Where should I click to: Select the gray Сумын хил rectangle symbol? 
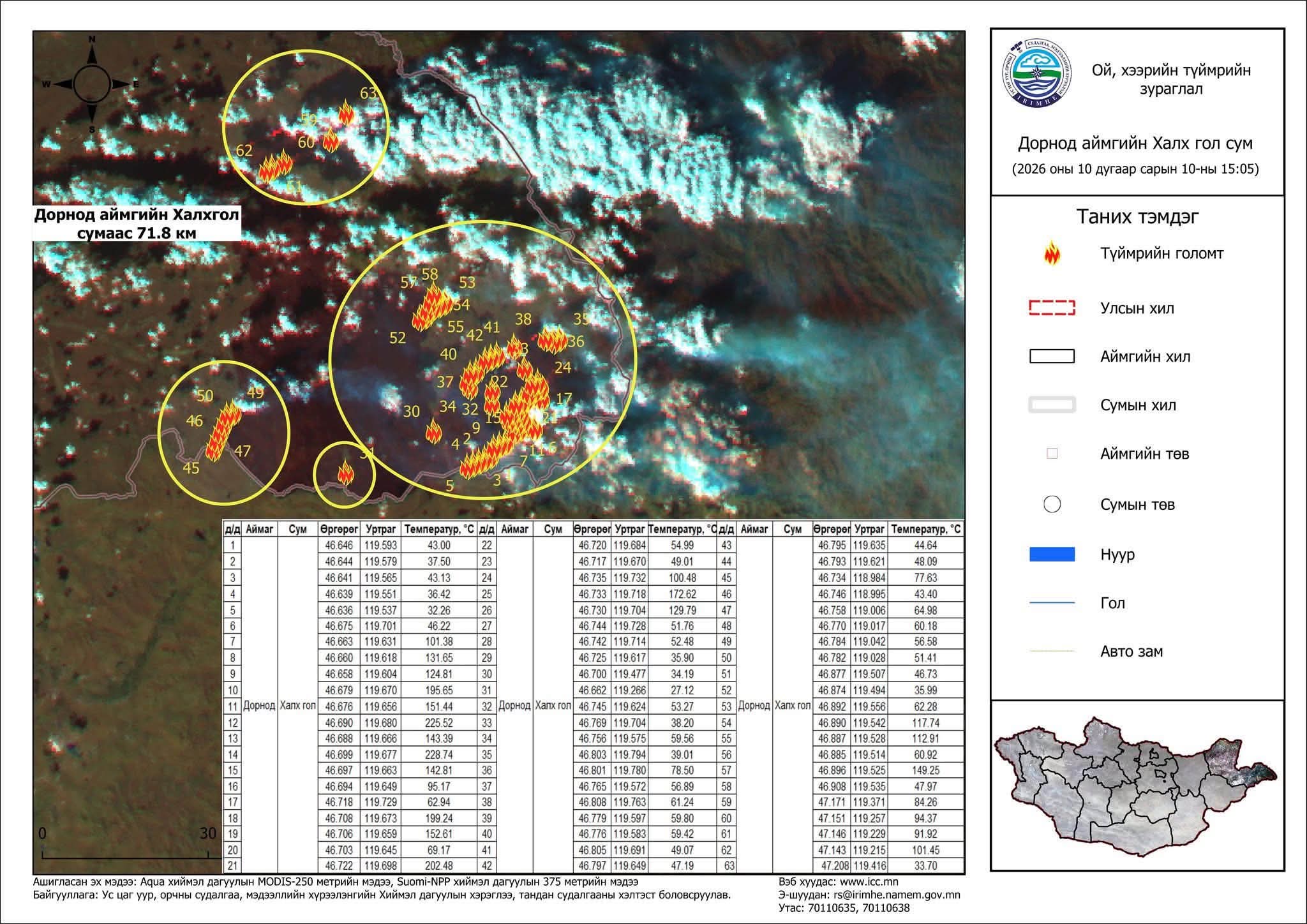pos(1052,405)
